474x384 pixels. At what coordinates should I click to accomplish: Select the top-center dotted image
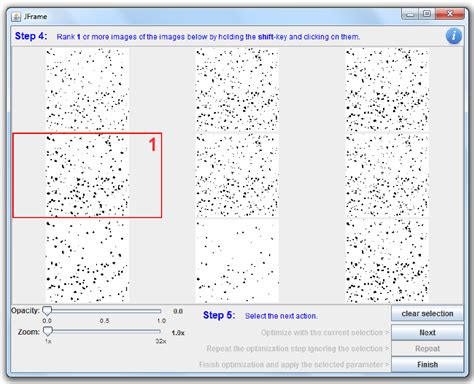click(237, 89)
